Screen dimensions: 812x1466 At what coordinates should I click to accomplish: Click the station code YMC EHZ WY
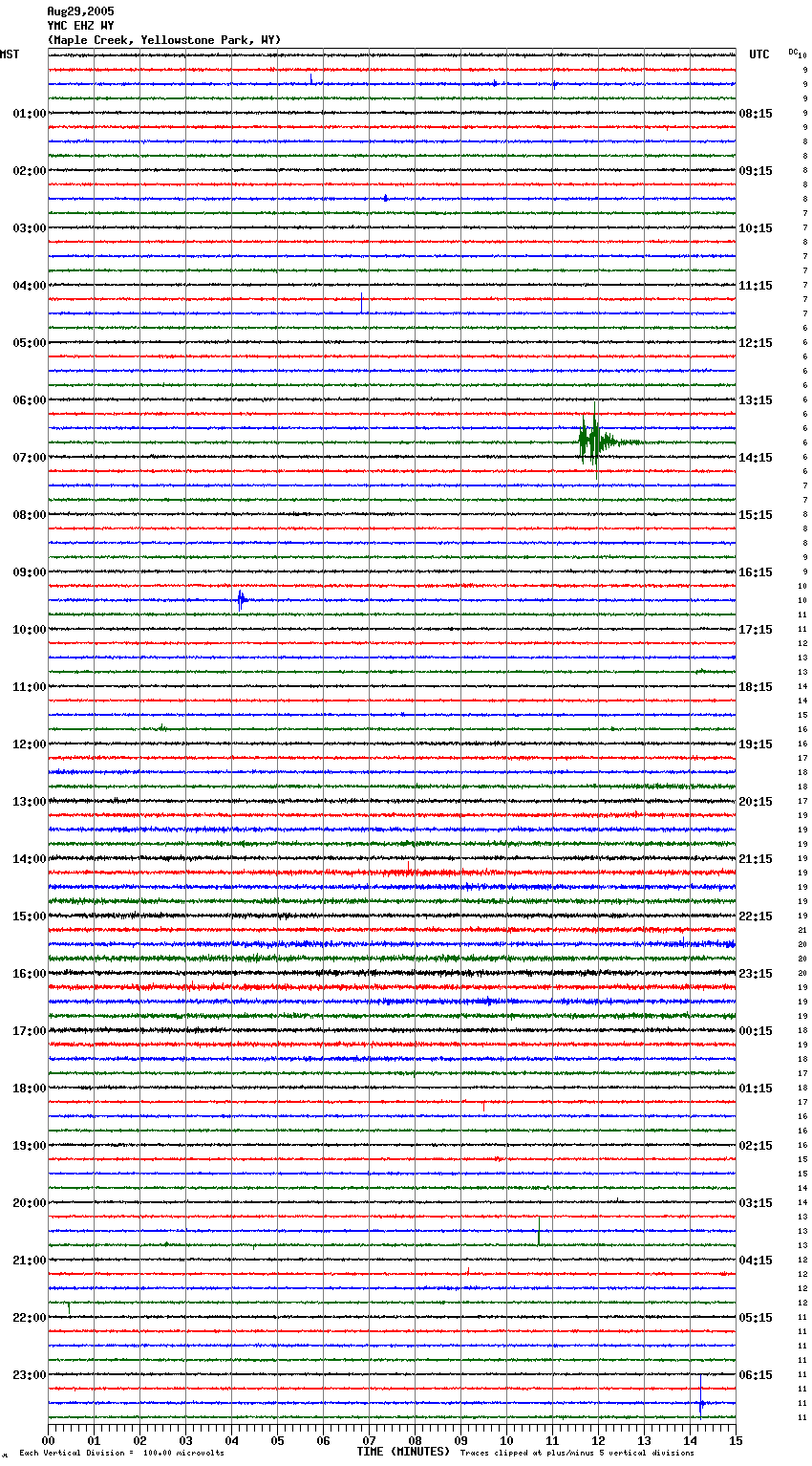click(x=80, y=26)
